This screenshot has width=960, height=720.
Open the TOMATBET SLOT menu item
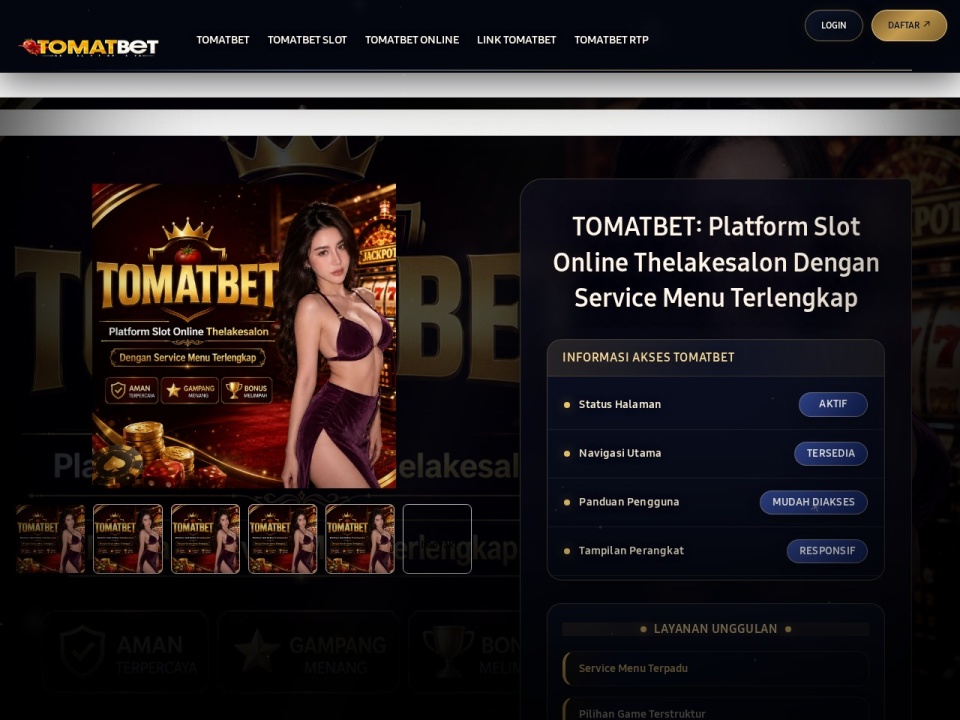[x=307, y=40]
